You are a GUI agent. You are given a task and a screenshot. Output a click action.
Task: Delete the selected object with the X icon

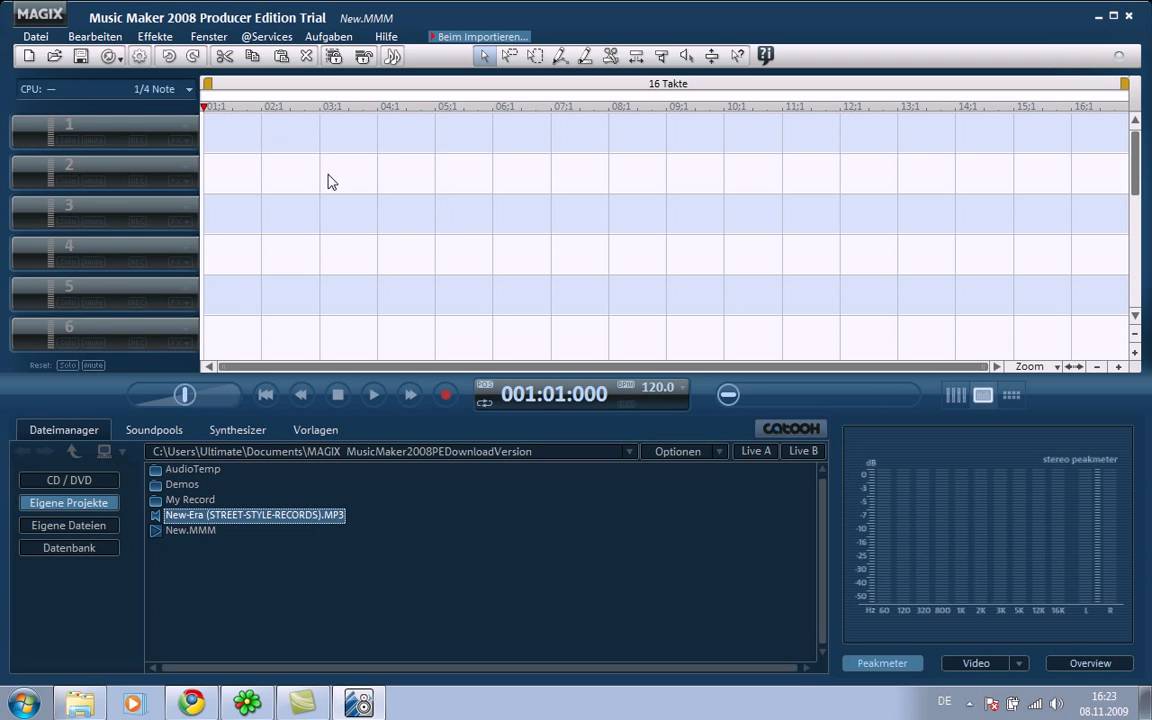point(306,56)
